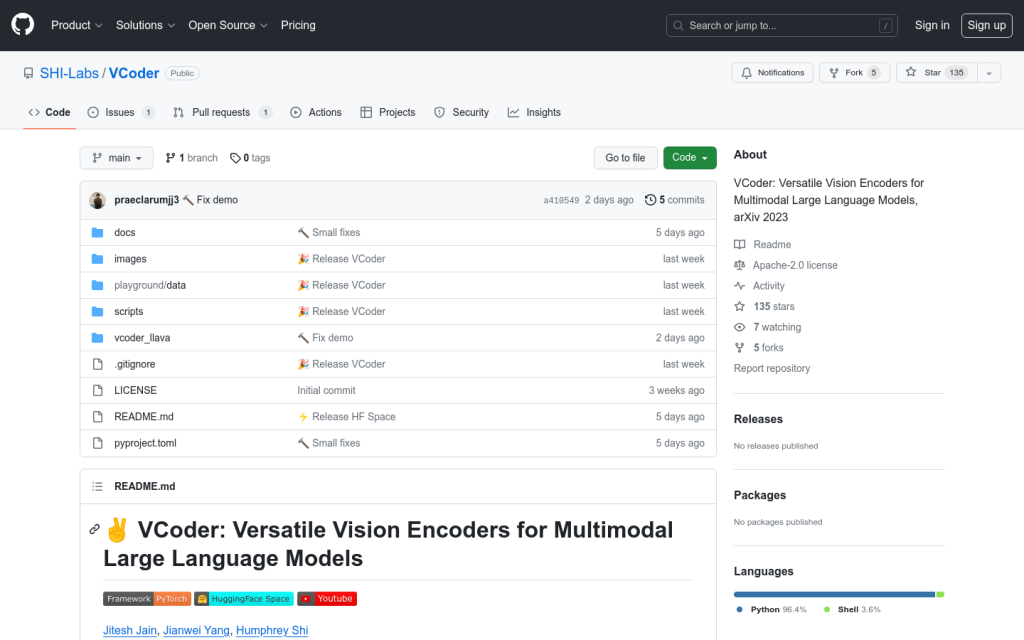The height and width of the screenshot is (640, 1024).
Task: Open the Youtube badge
Action: [x=327, y=599]
